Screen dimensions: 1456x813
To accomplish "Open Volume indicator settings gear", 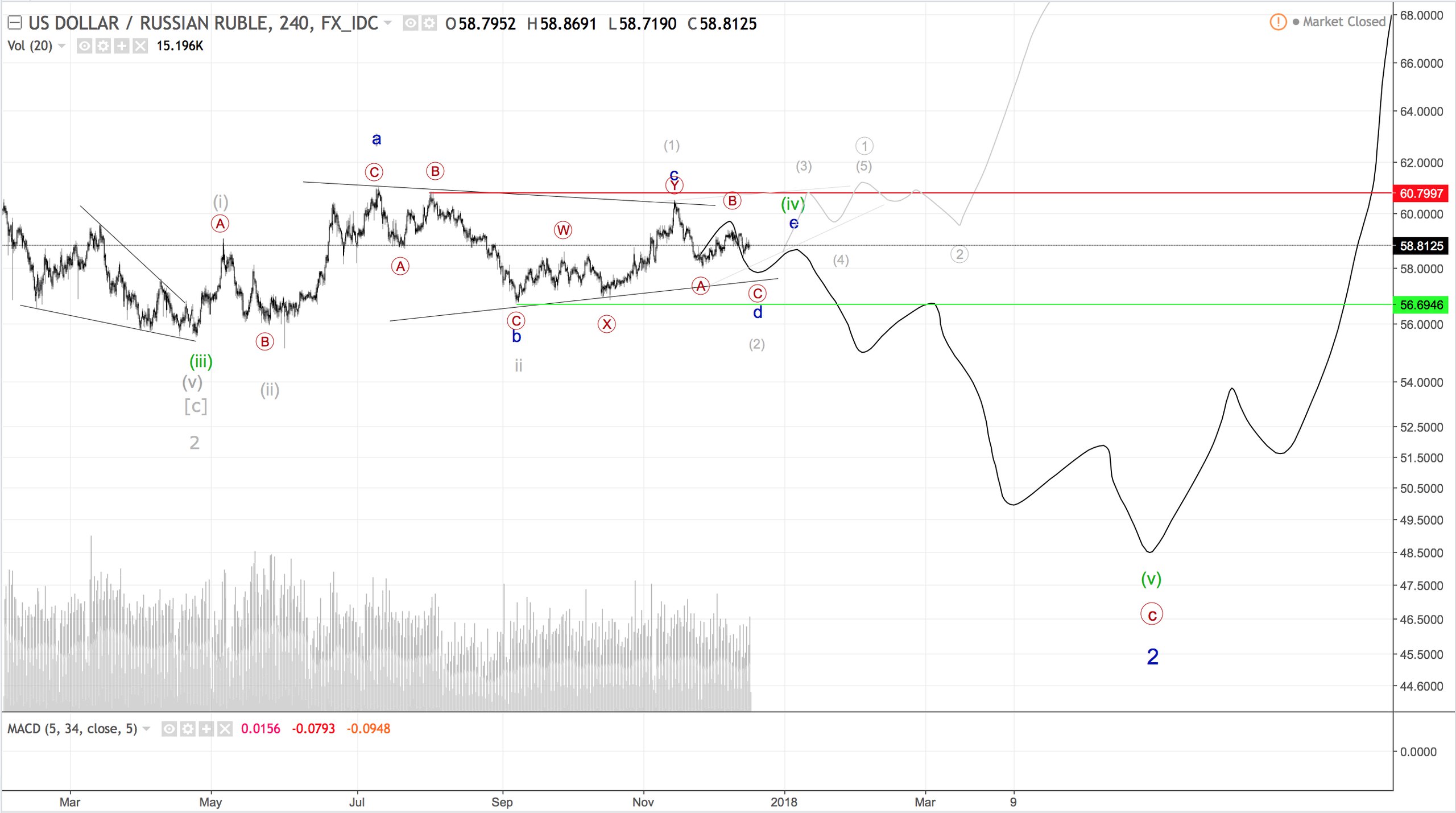I will click(103, 46).
